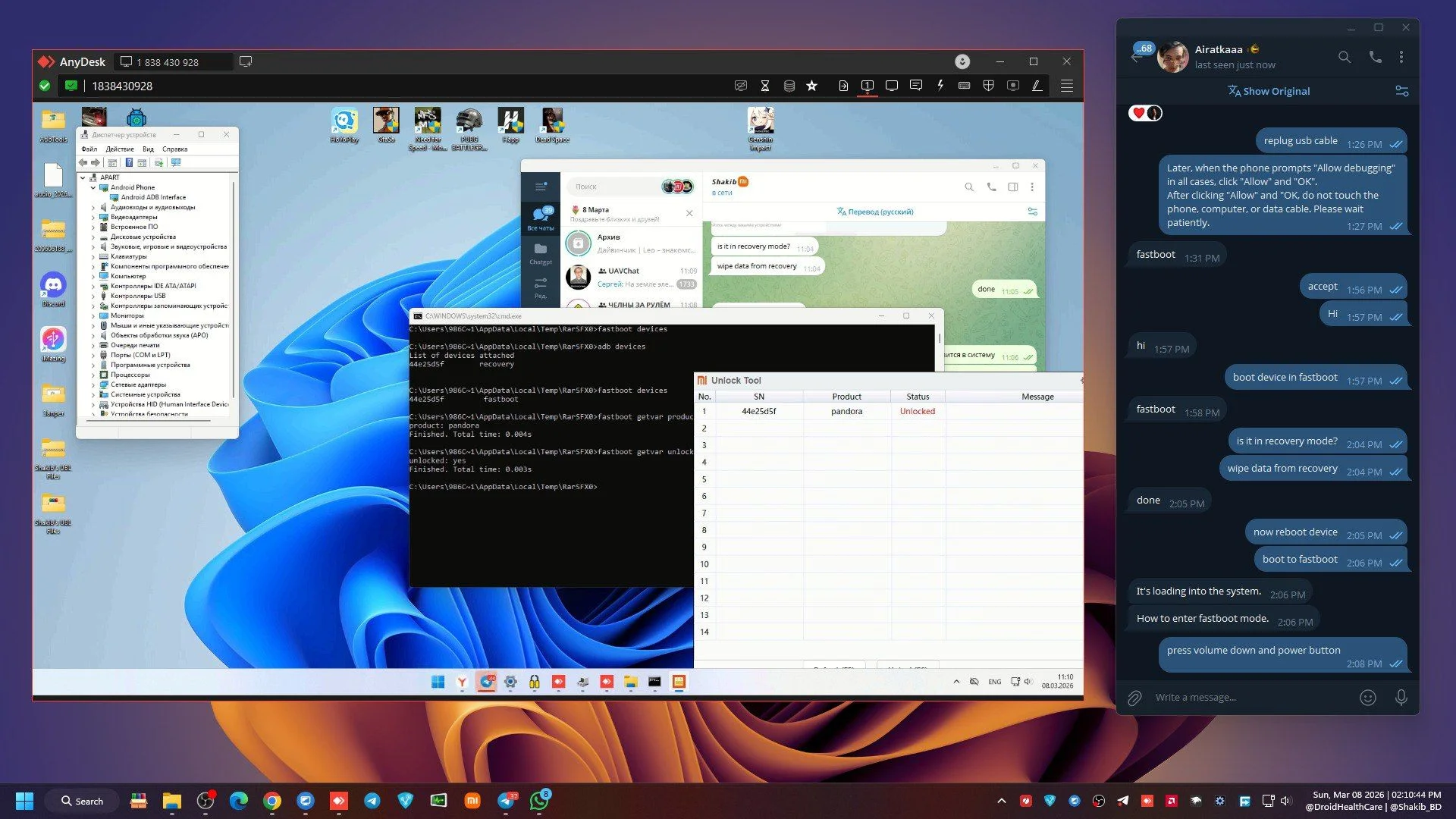This screenshot has width=1456, height=819.
Task: Open Архив chat in remote Telegram
Action: click(x=631, y=243)
